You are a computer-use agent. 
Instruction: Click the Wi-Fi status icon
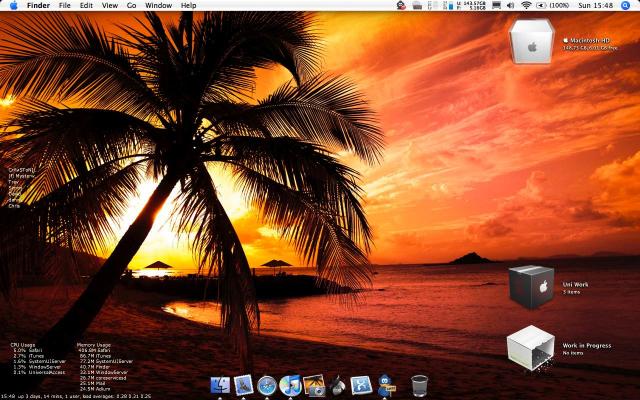point(526,5)
